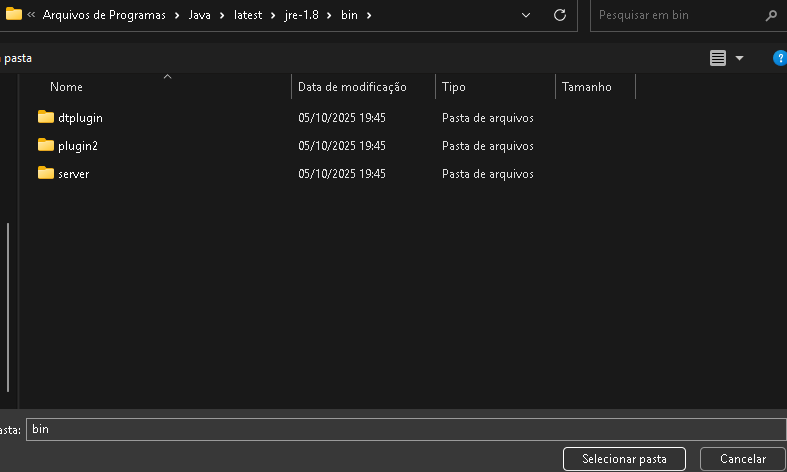Screen dimensions: 787x472
Task: Expand chevron after Java breadcrumb
Action: [x=222, y=16]
